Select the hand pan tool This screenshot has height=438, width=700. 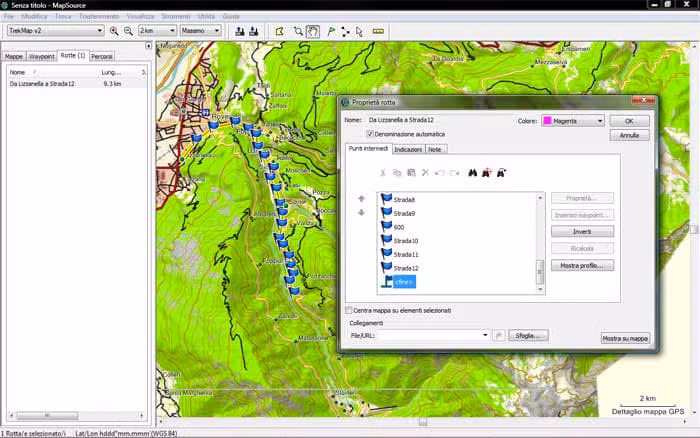[x=313, y=31]
